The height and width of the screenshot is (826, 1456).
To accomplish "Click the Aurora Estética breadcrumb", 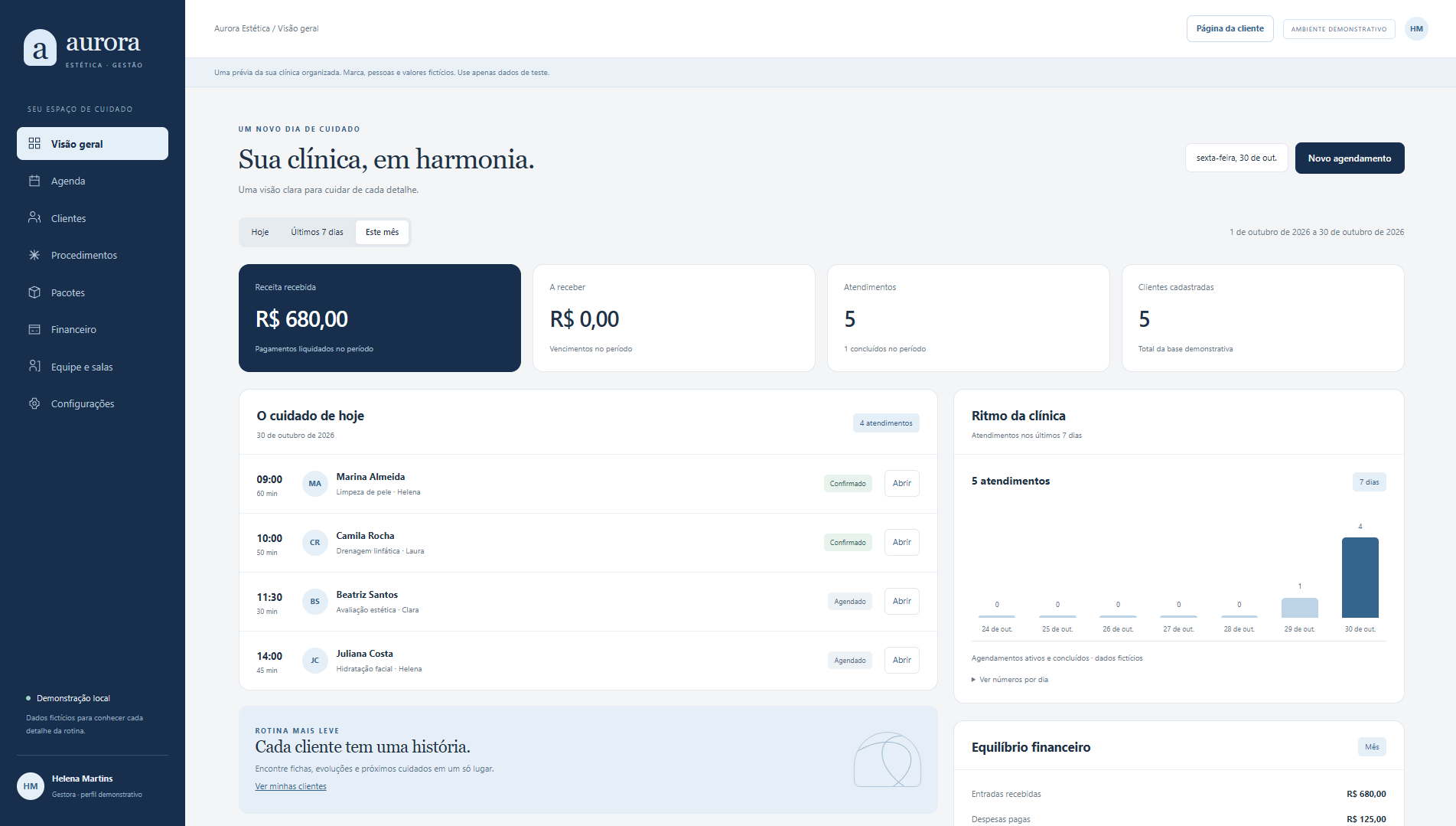I will pos(242,29).
